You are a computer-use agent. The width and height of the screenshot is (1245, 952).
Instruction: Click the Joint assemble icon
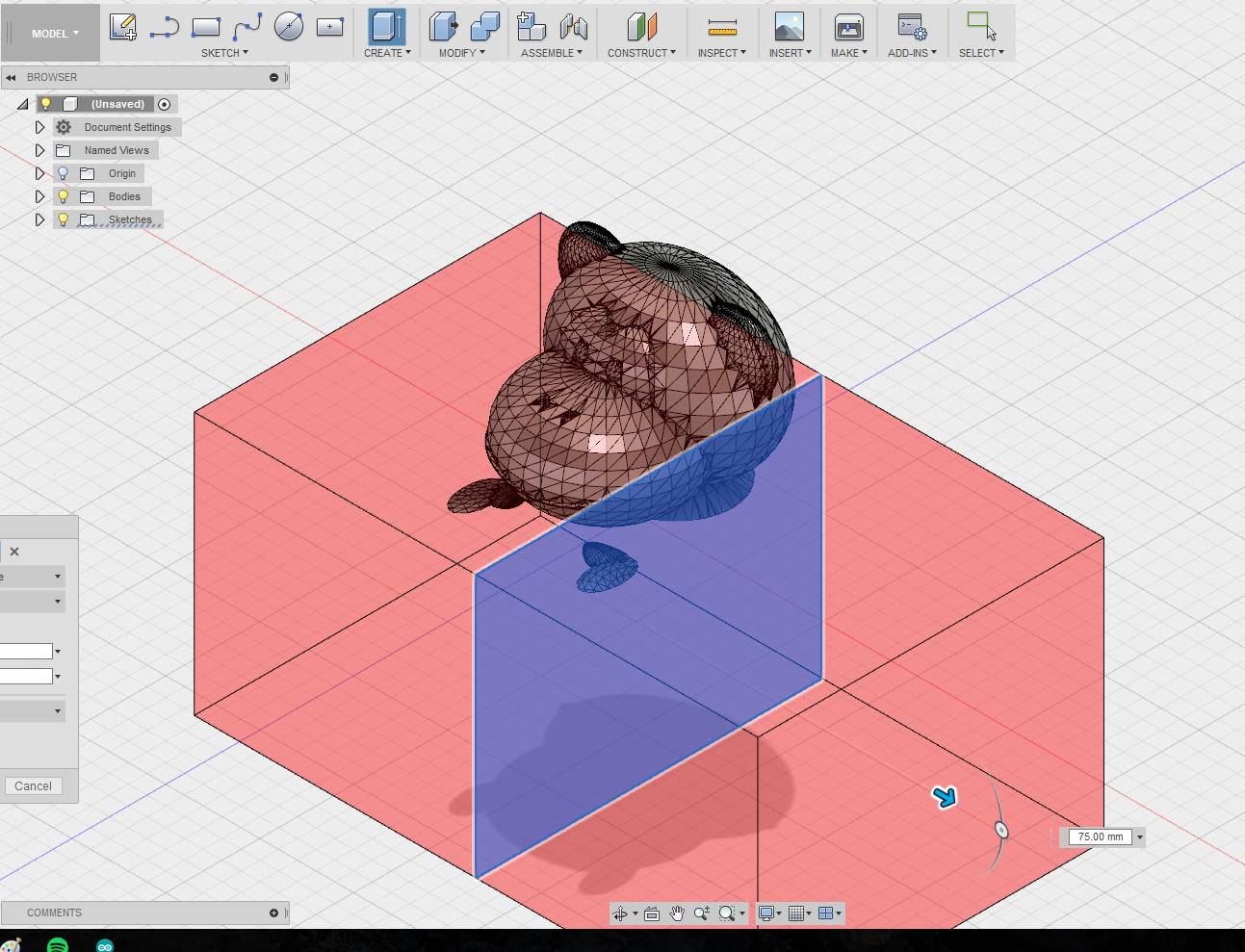[x=574, y=27]
